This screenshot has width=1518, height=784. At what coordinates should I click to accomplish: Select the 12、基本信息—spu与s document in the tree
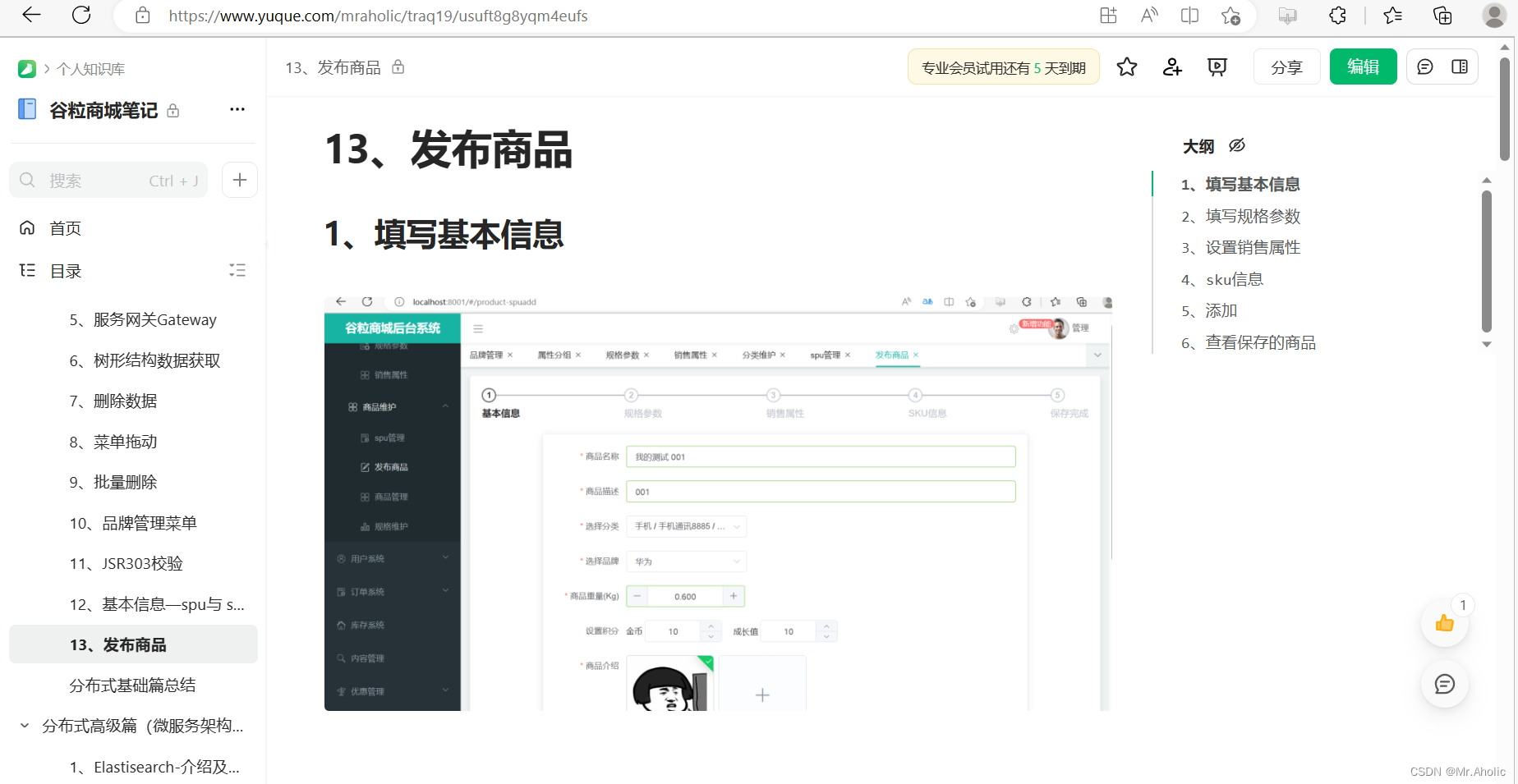pos(156,603)
